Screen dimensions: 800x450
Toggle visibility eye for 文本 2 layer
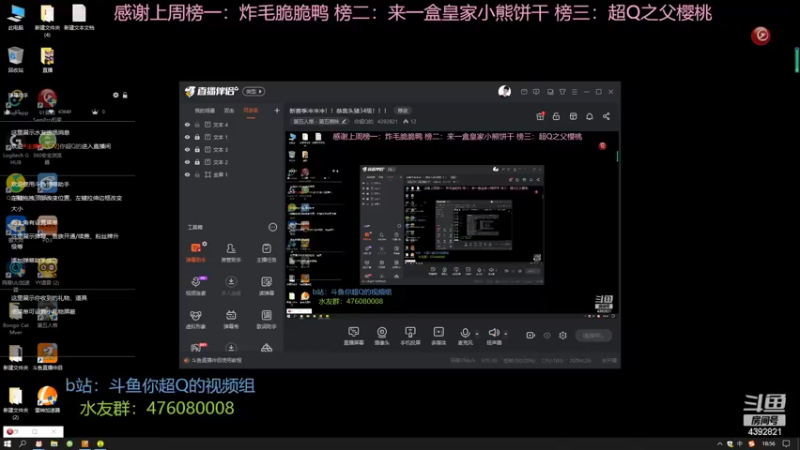pyautogui.click(x=187, y=162)
